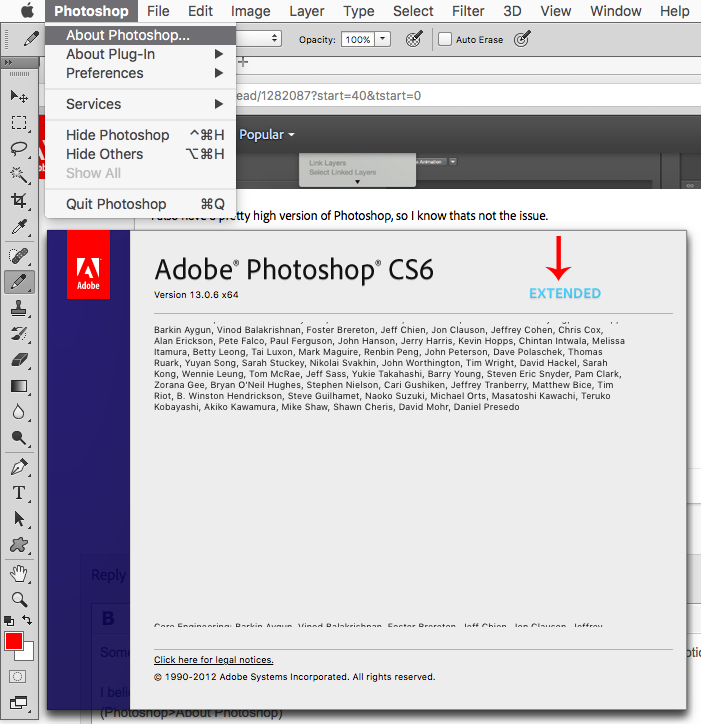The width and height of the screenshot is (701, 724).
Task: Open the File menu
Action: (158, 11)
